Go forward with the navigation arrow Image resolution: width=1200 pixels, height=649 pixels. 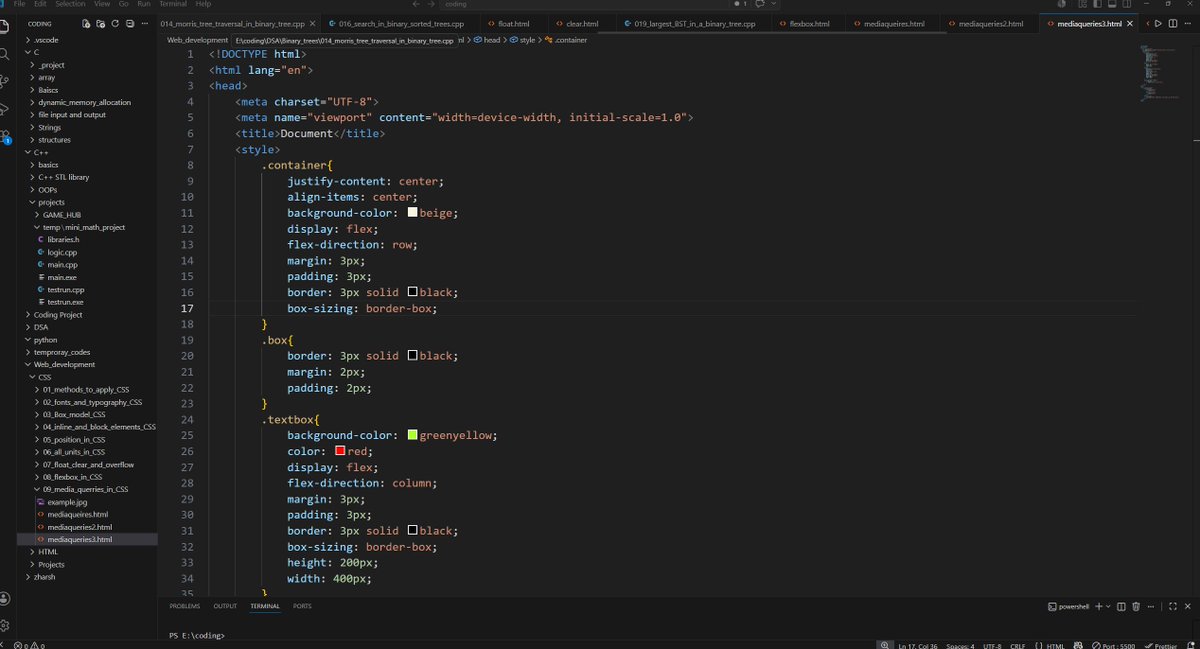pos(431,4)
